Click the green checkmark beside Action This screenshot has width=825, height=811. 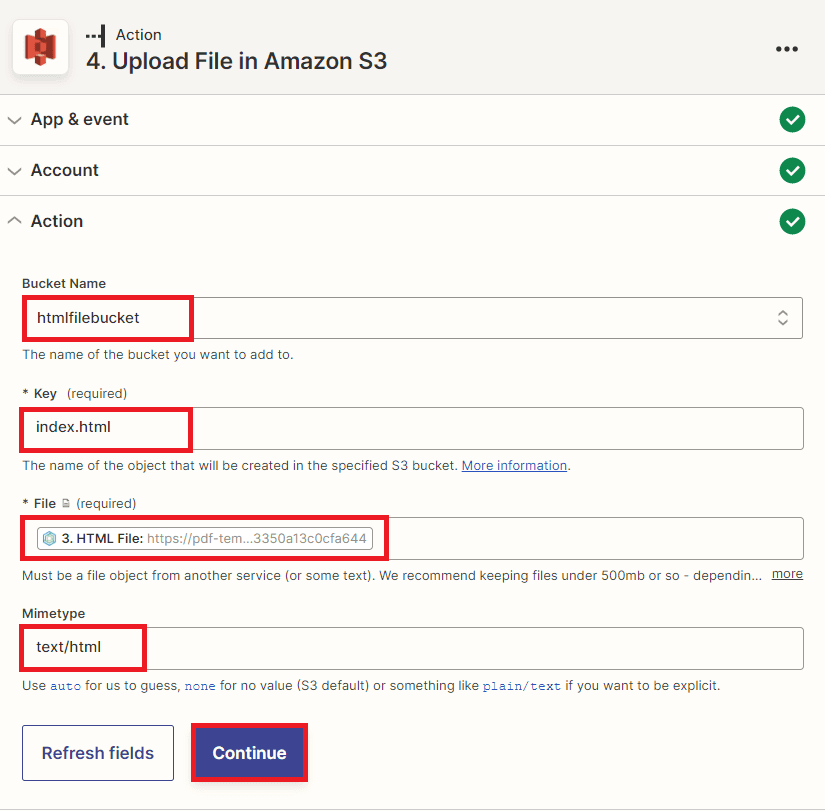point(792,221)
